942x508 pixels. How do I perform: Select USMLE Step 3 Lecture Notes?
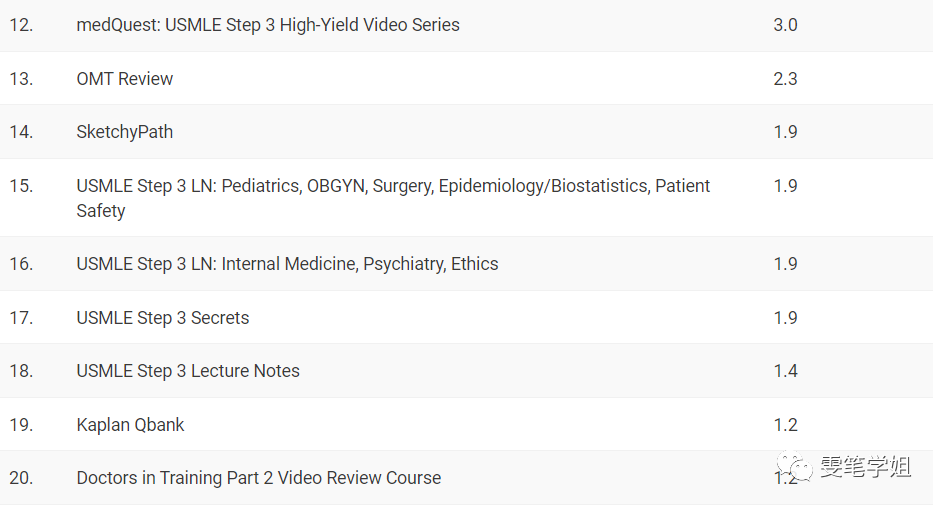pos(188,371)
